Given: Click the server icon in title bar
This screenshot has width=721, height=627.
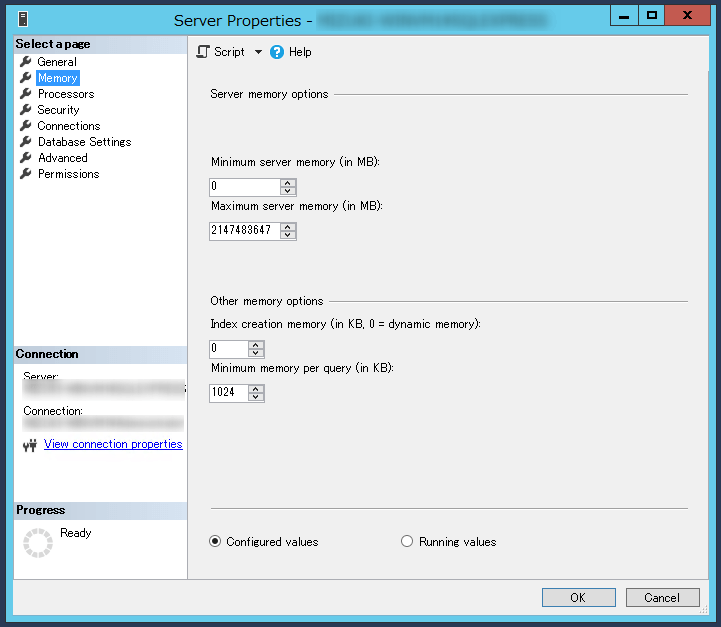Looking at the screenshot, I should point(23,19).
